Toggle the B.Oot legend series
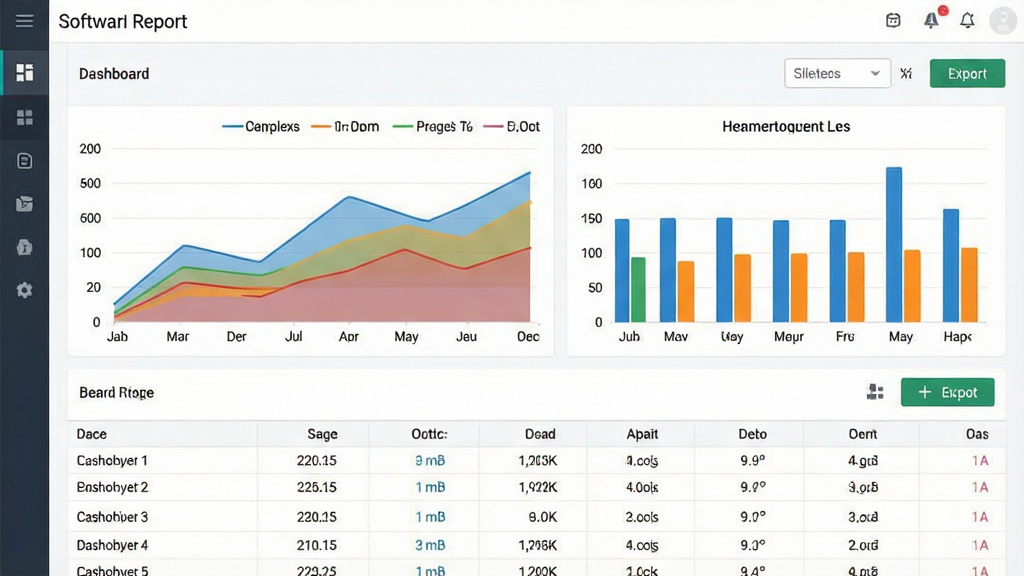This screenshot has width=1024, height=576. [511, 127]
